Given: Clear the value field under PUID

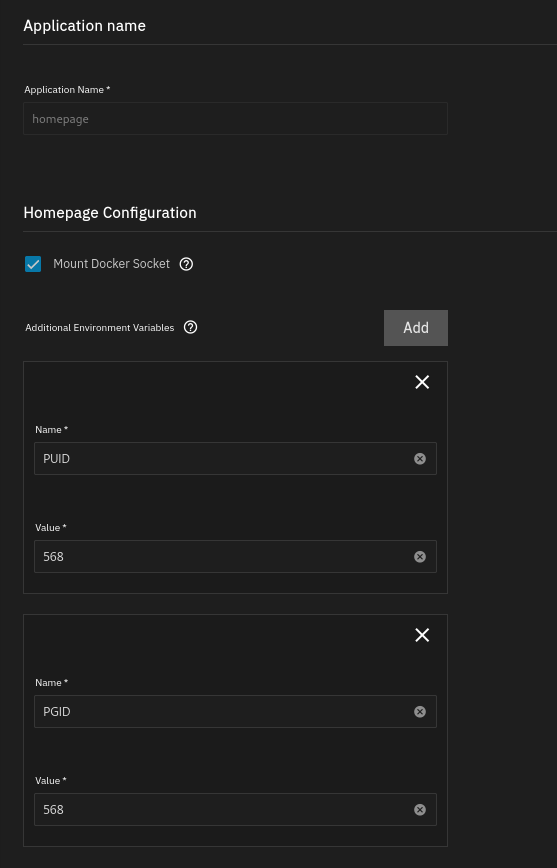Looking at the screenshot, I should coord(420,556).
